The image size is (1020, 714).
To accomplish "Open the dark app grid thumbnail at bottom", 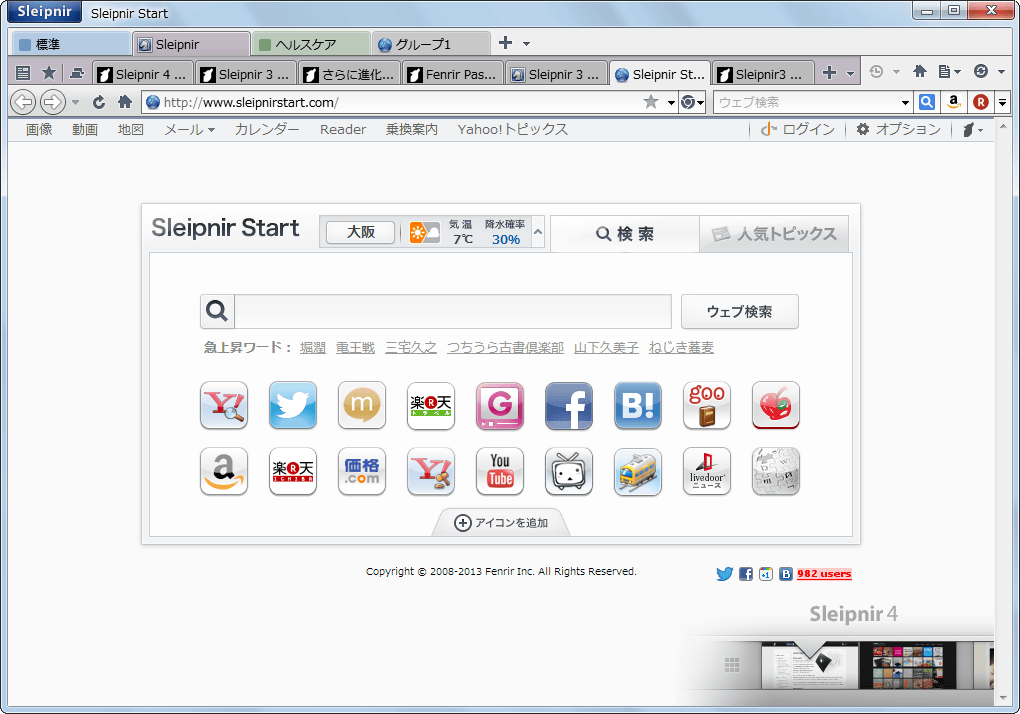I will point(908,665).
